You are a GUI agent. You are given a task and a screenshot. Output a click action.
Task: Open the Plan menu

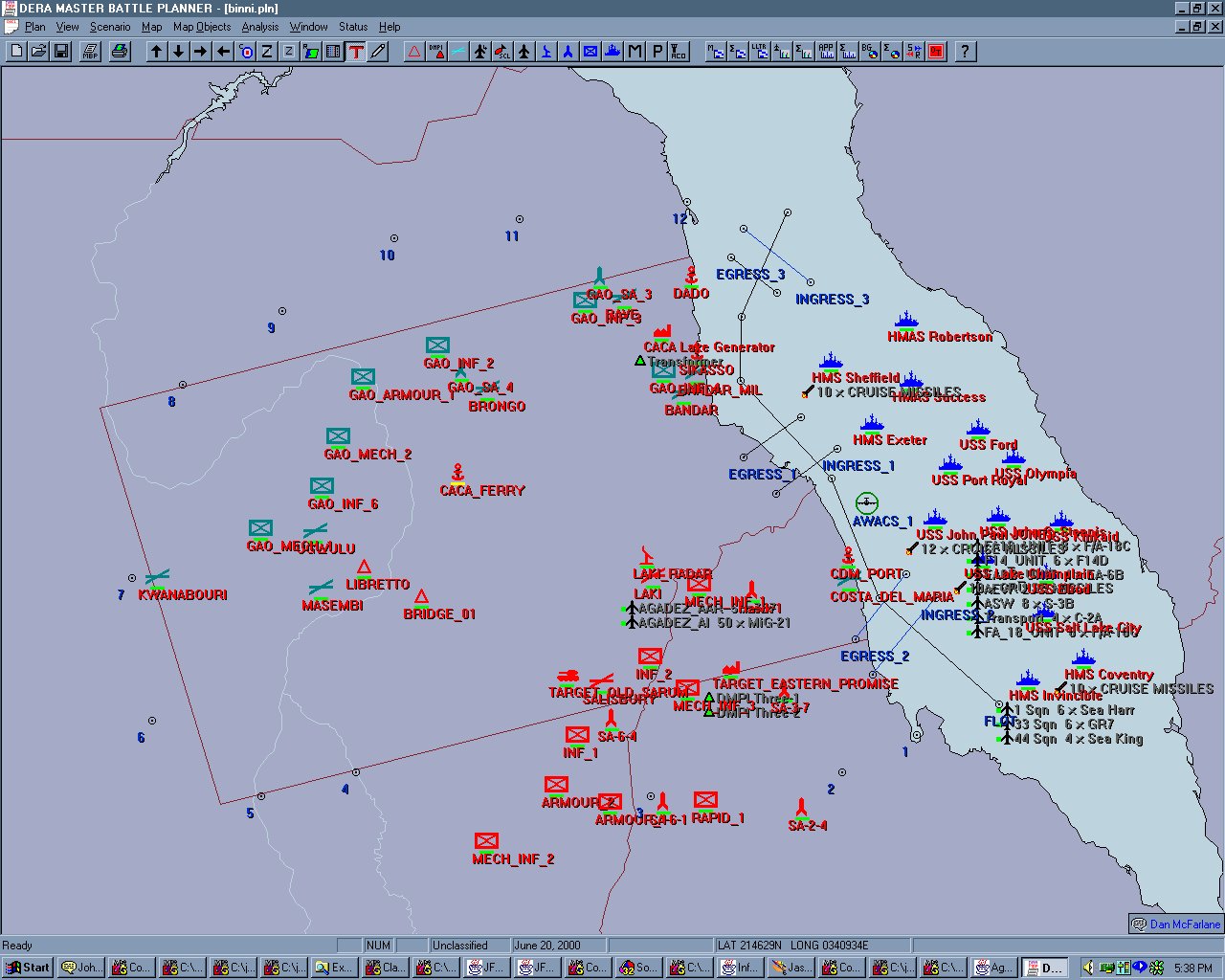(x=34, y=27)
